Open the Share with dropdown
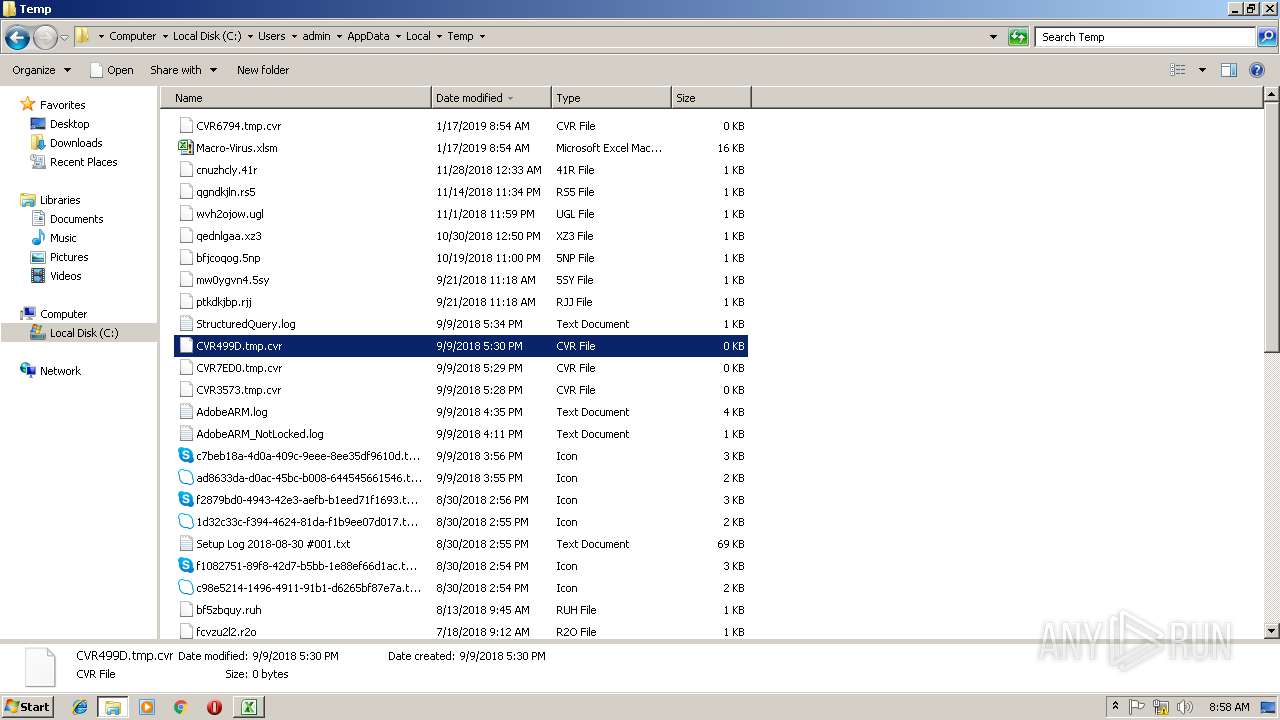 (183, 70)
